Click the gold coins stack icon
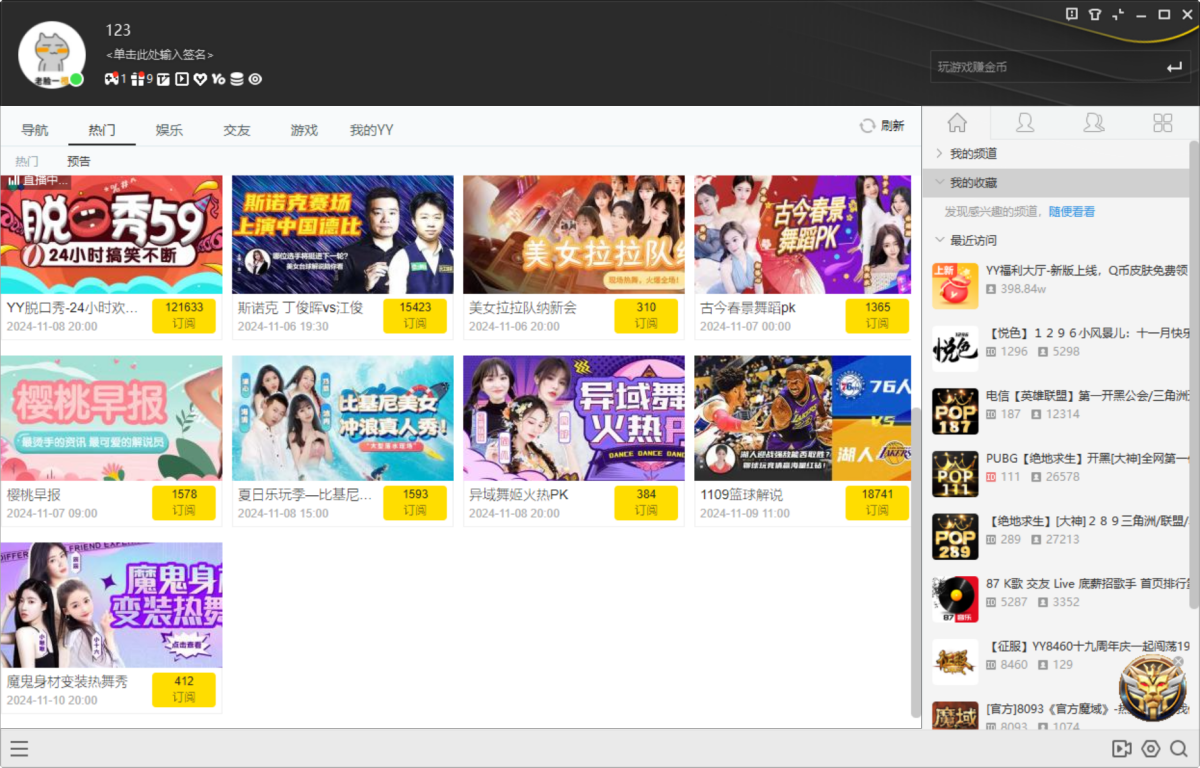This screenshot has height=768, width=1200. click(236, 79)
